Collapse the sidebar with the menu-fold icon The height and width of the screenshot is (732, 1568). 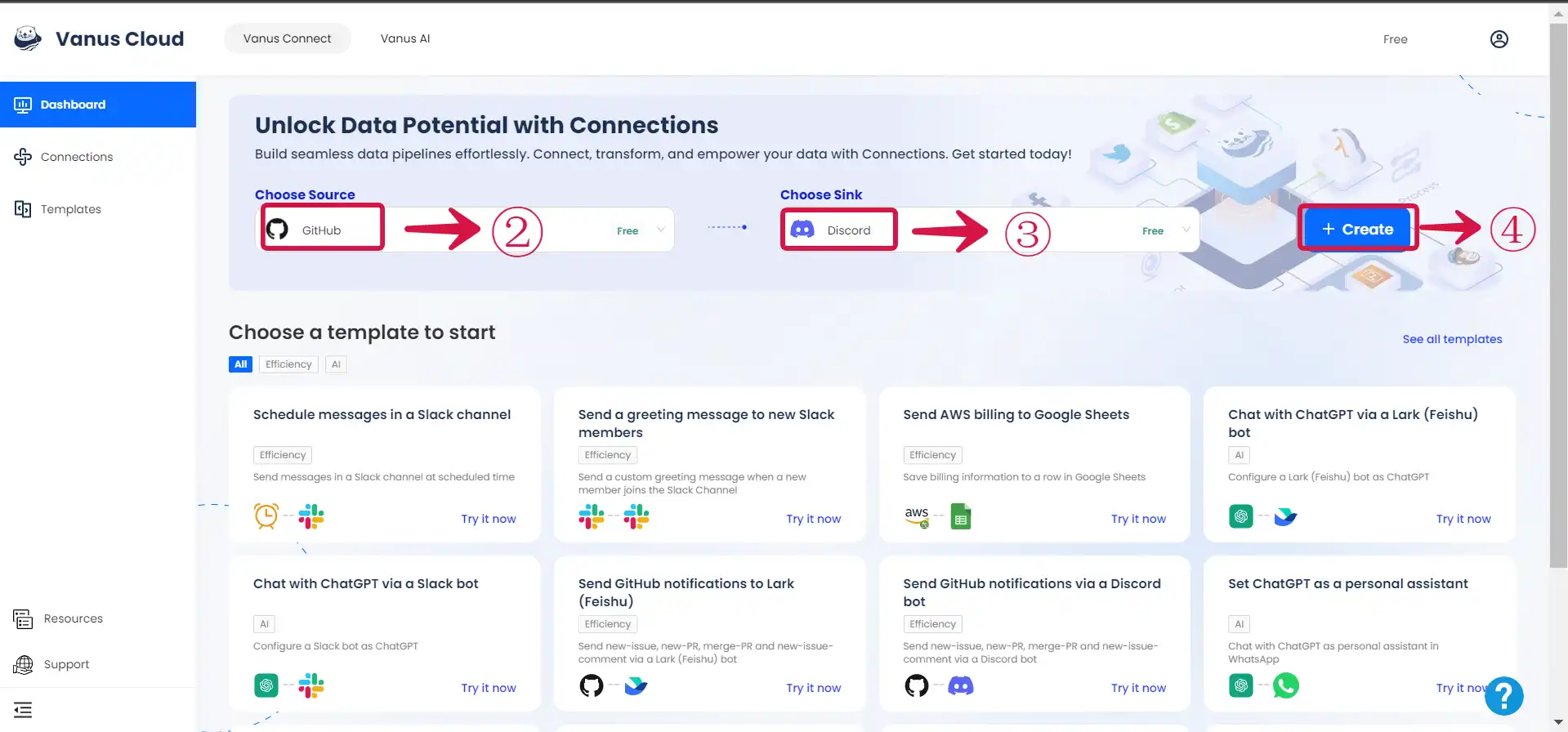pyautogui.click(x=23, y=710)
